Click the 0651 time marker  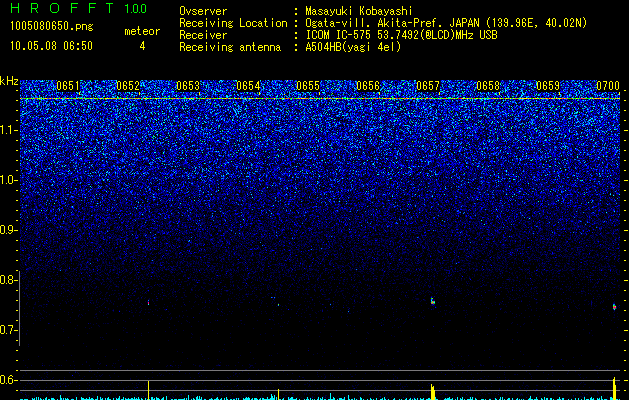(x=68, y=86)
